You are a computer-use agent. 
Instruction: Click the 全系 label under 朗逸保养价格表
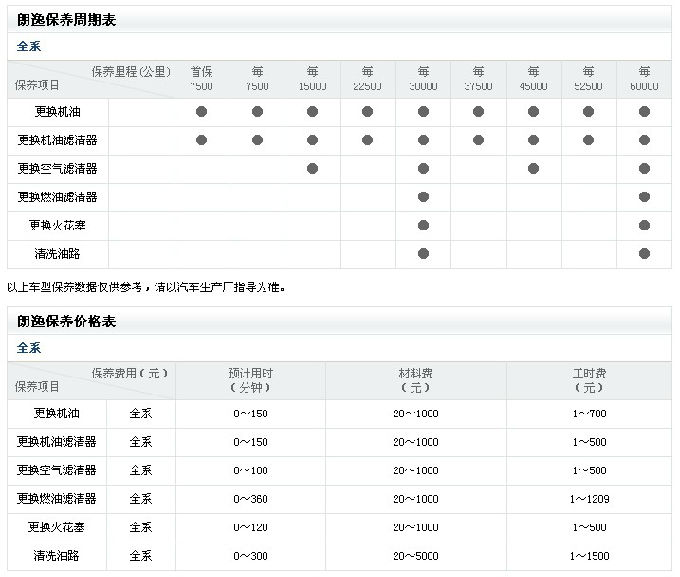tap(29, 348)
